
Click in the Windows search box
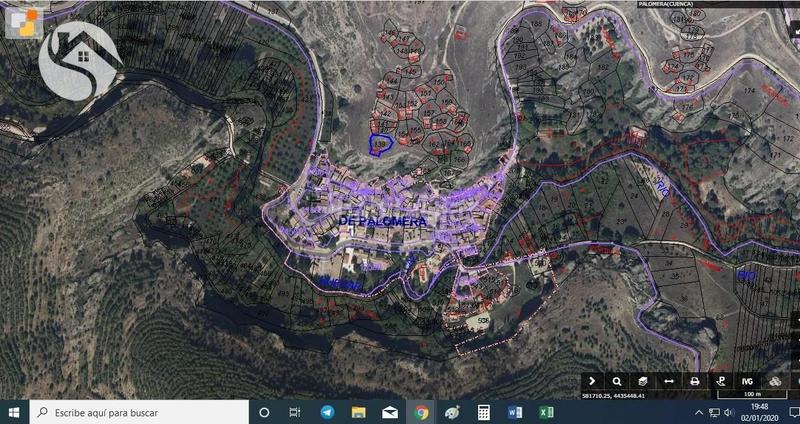point(140,412)
